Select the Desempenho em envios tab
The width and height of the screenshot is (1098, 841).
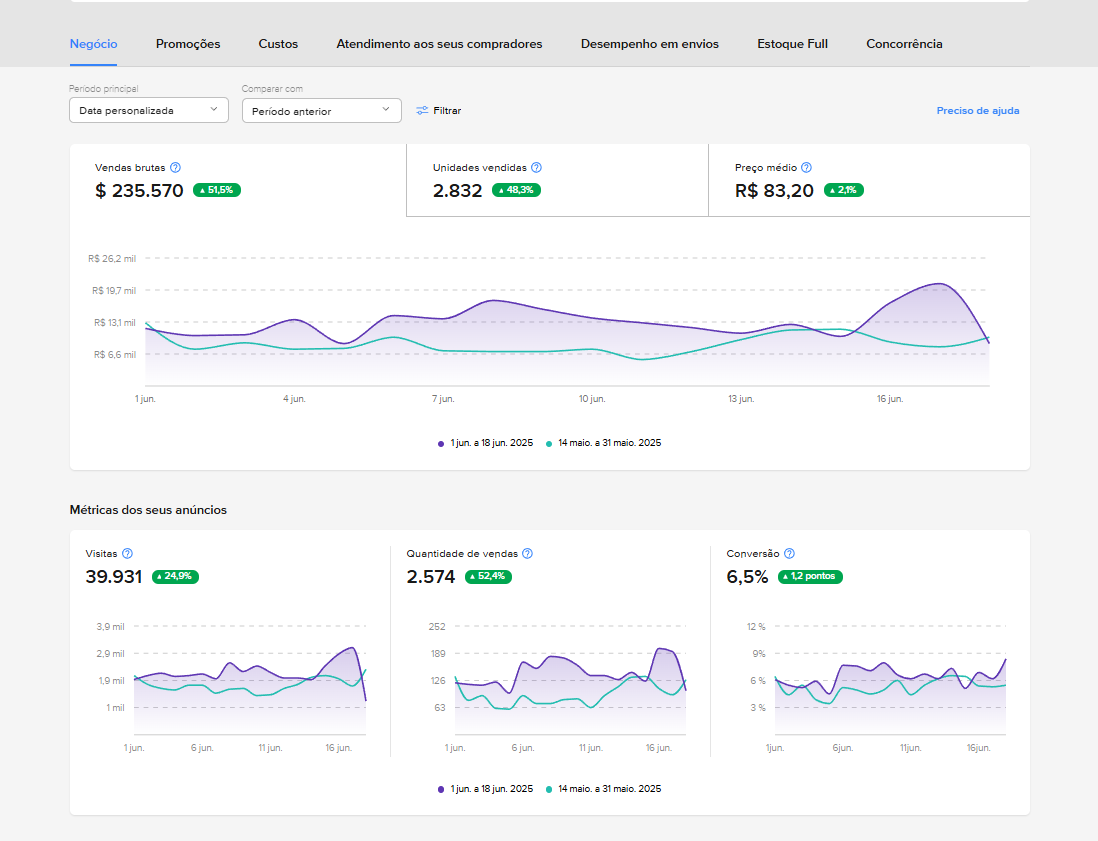click(x=649, y=44)
